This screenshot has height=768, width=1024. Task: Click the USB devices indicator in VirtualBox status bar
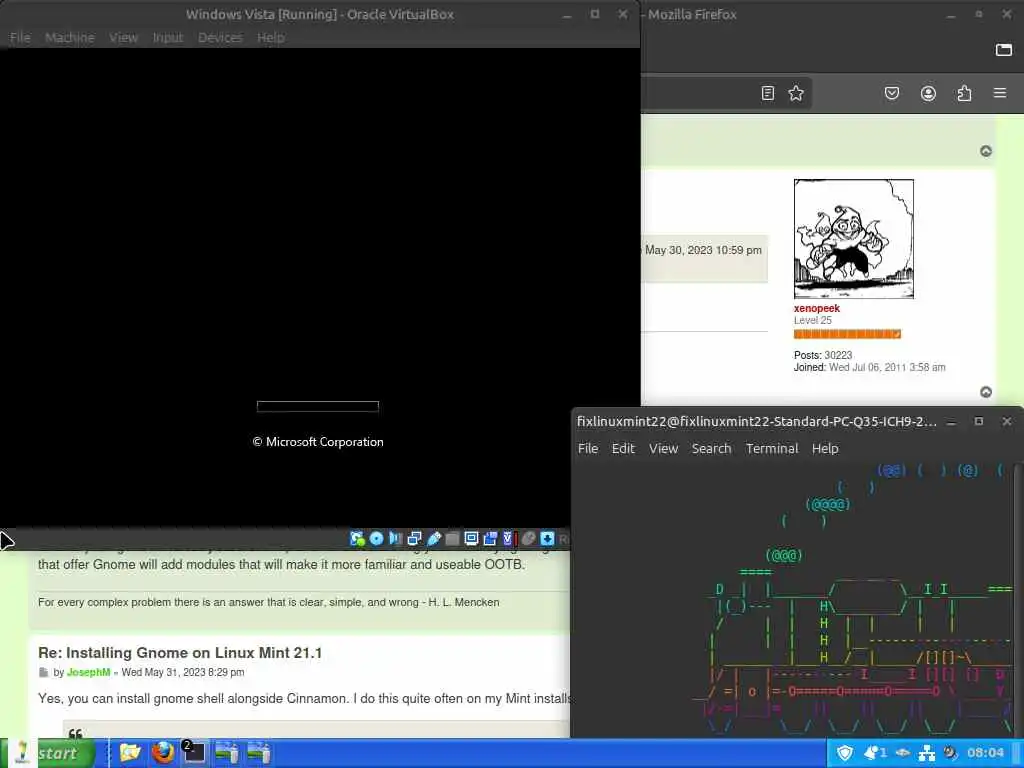click(x=434, y=539)
